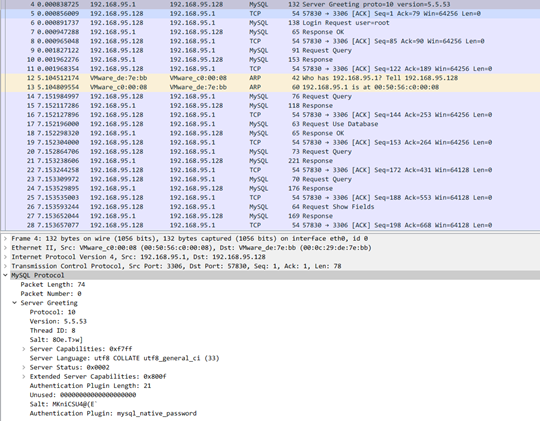The height and width of the screenshot is (421, 540).
Task: Select the Packet Length: 74 field
Action: point(53,285)
